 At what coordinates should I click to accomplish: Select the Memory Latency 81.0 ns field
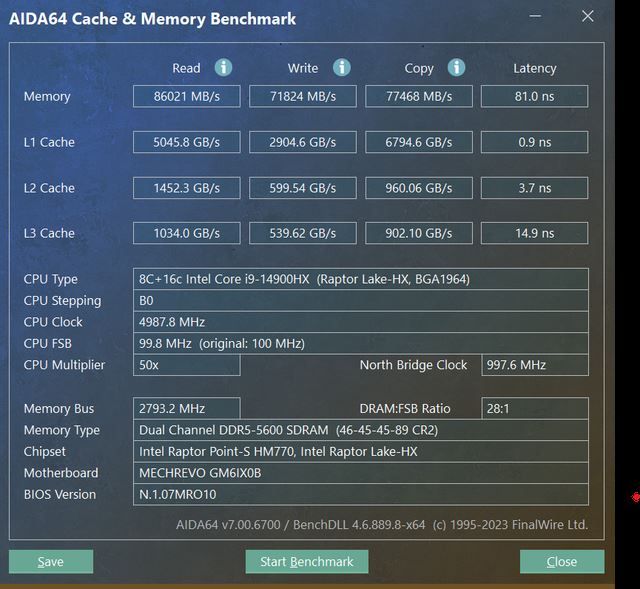point(534,97)
